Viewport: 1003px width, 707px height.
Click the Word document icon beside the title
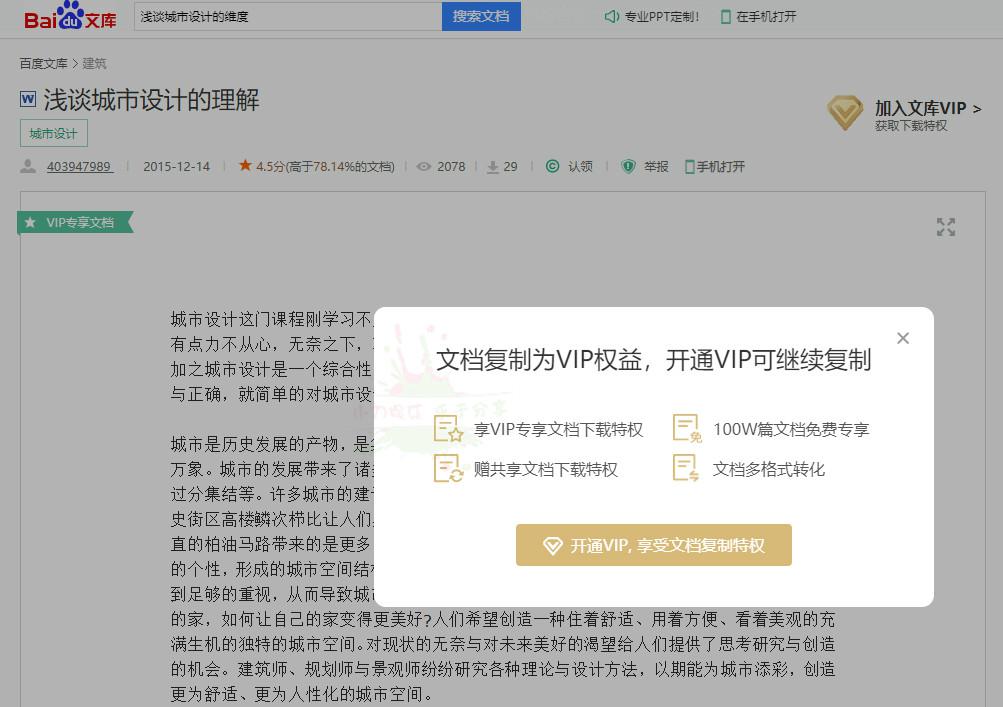(x=28, y=98)
